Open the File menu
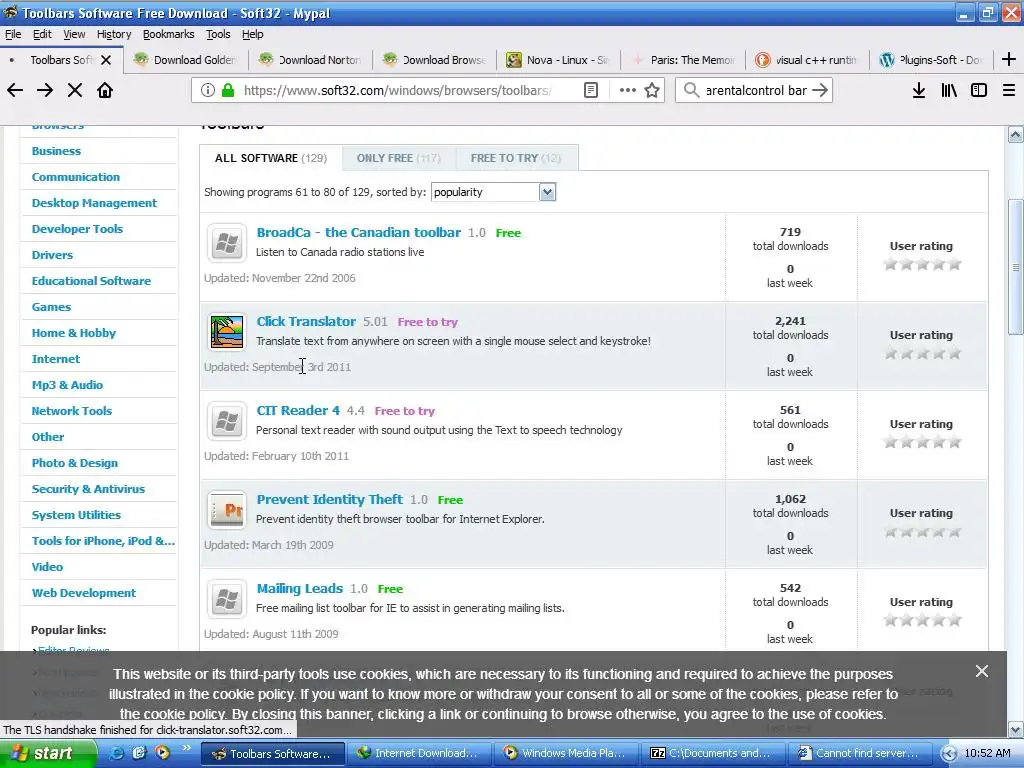The width and height of the screenshot is (1024, 768). click(13, 34)
